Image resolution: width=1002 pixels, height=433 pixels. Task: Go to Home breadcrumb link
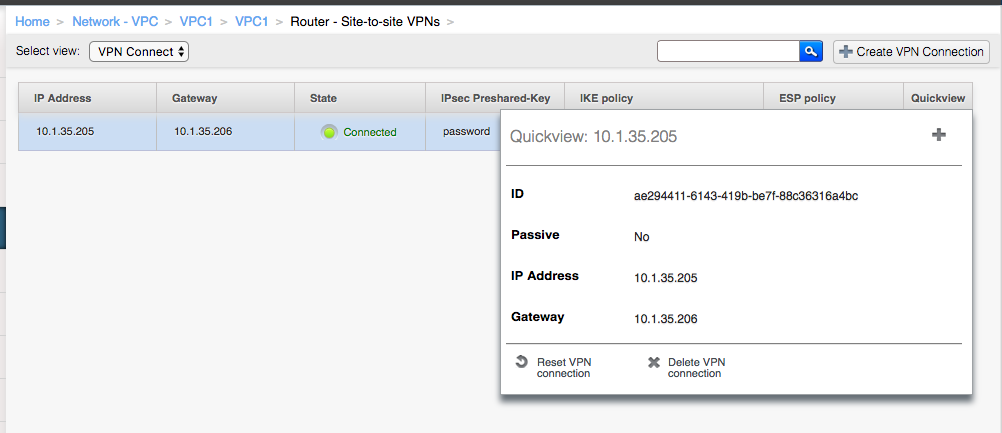click(x=32, y=22)
